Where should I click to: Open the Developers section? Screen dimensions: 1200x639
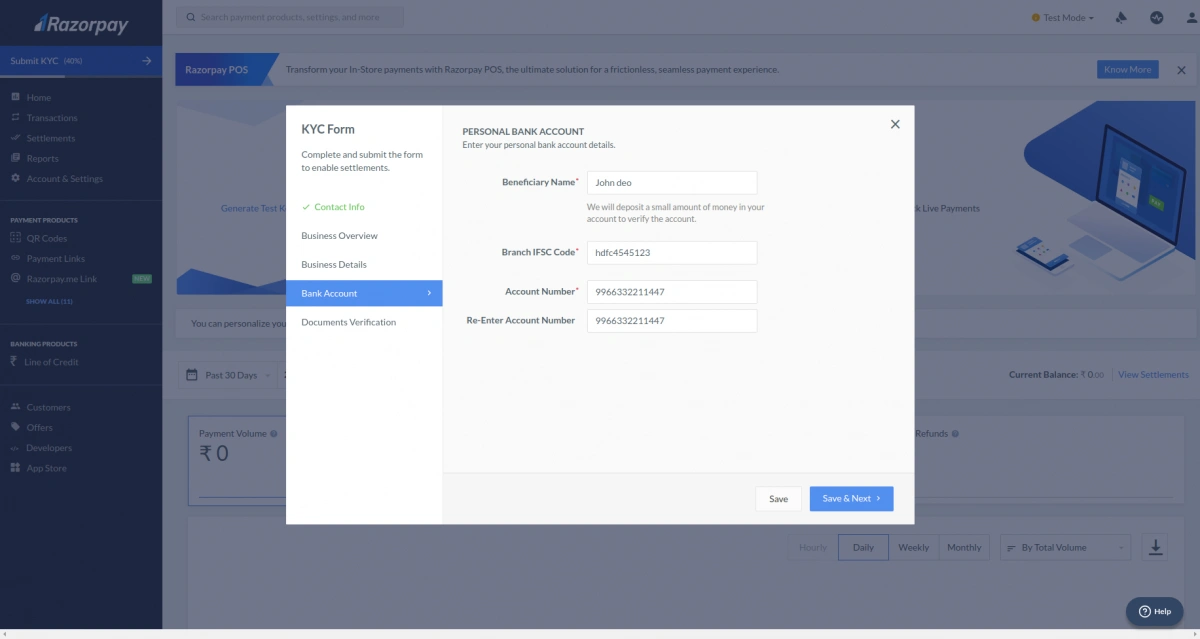coord(49,447)
